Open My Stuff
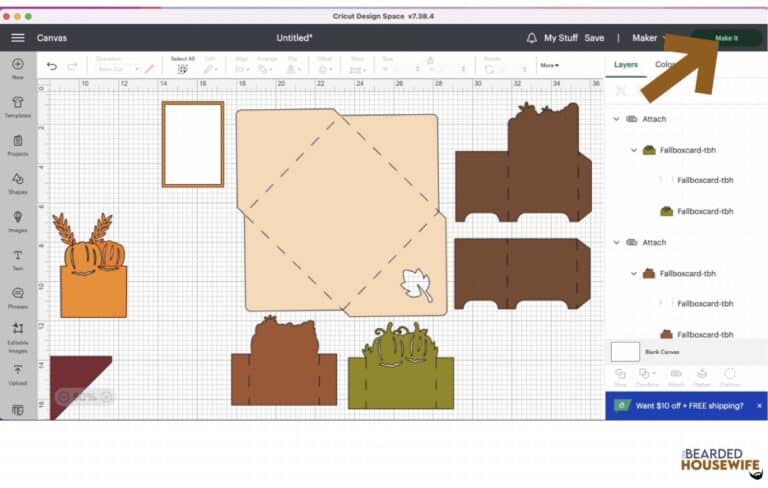Image resolution: width=768 pixels, height=488 pixels. click(561, 38)
